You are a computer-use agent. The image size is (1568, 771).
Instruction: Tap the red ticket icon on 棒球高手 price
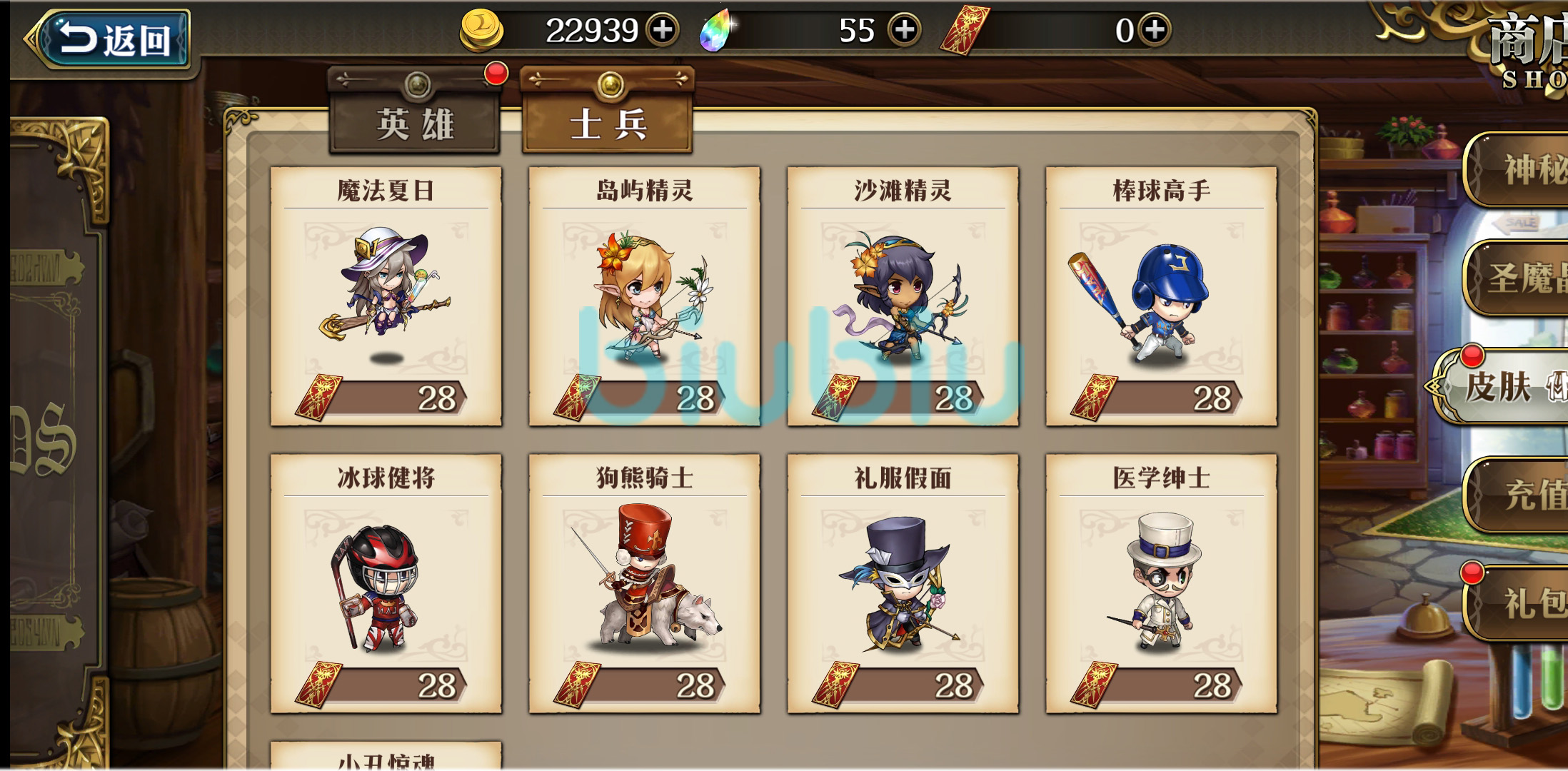click(1093, 397)
